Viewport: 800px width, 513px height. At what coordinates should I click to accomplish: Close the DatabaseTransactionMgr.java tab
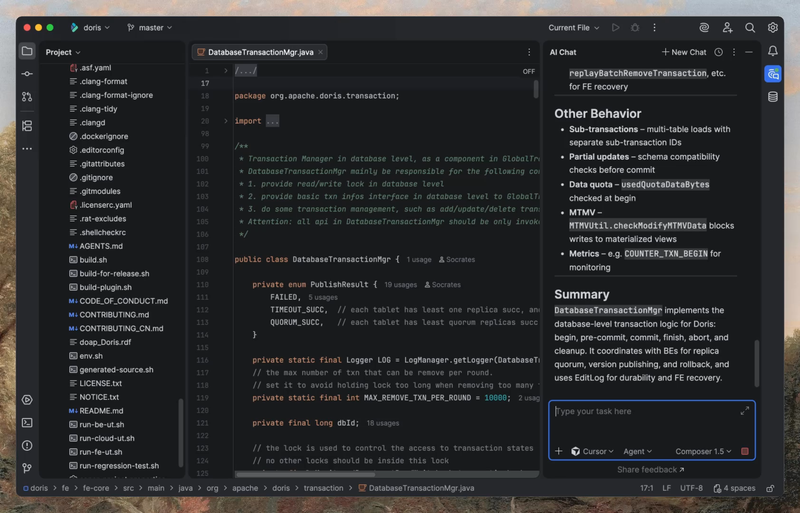[320, 52]
